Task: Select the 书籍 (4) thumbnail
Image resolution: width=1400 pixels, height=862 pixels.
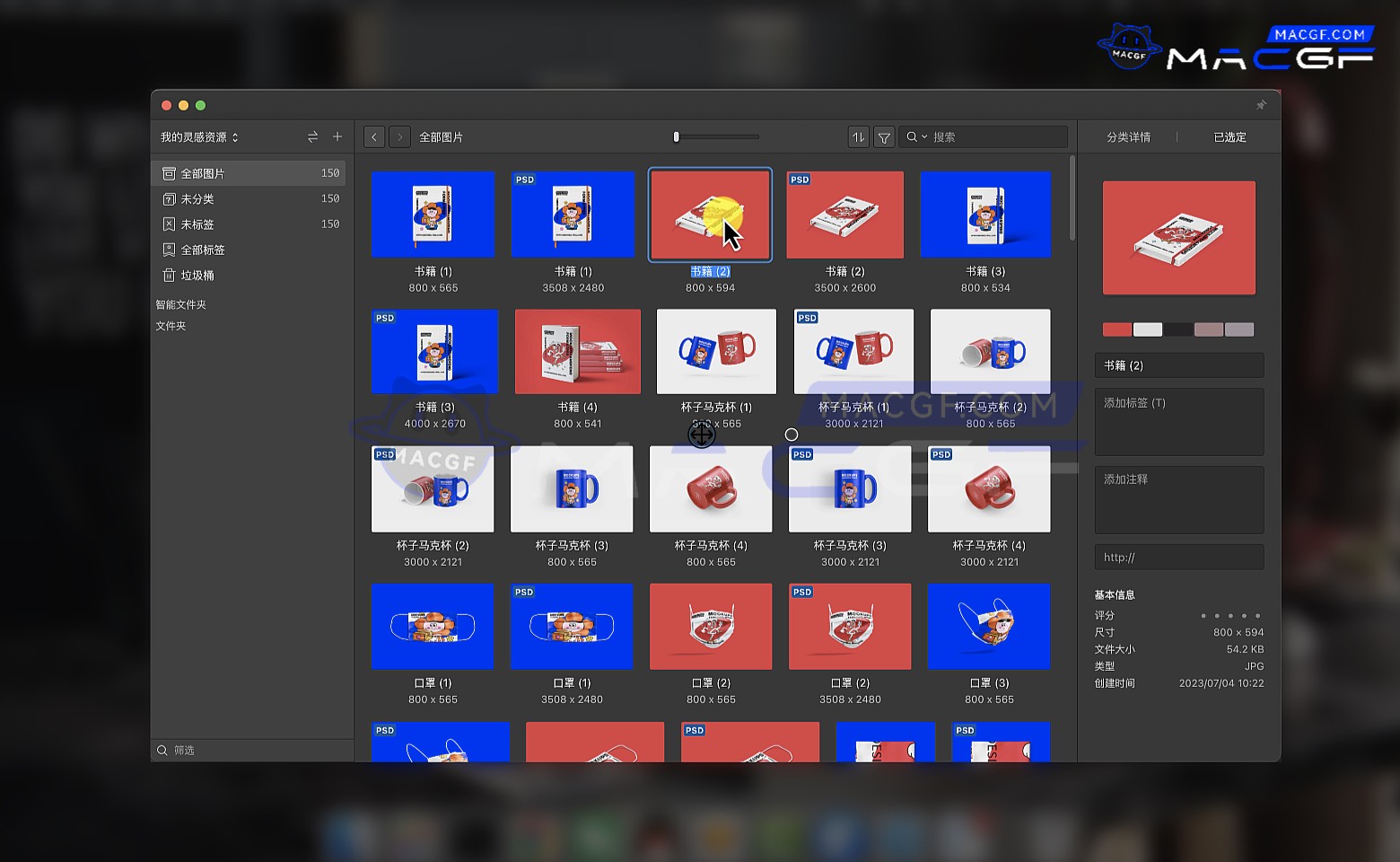Action: point(578,352)
